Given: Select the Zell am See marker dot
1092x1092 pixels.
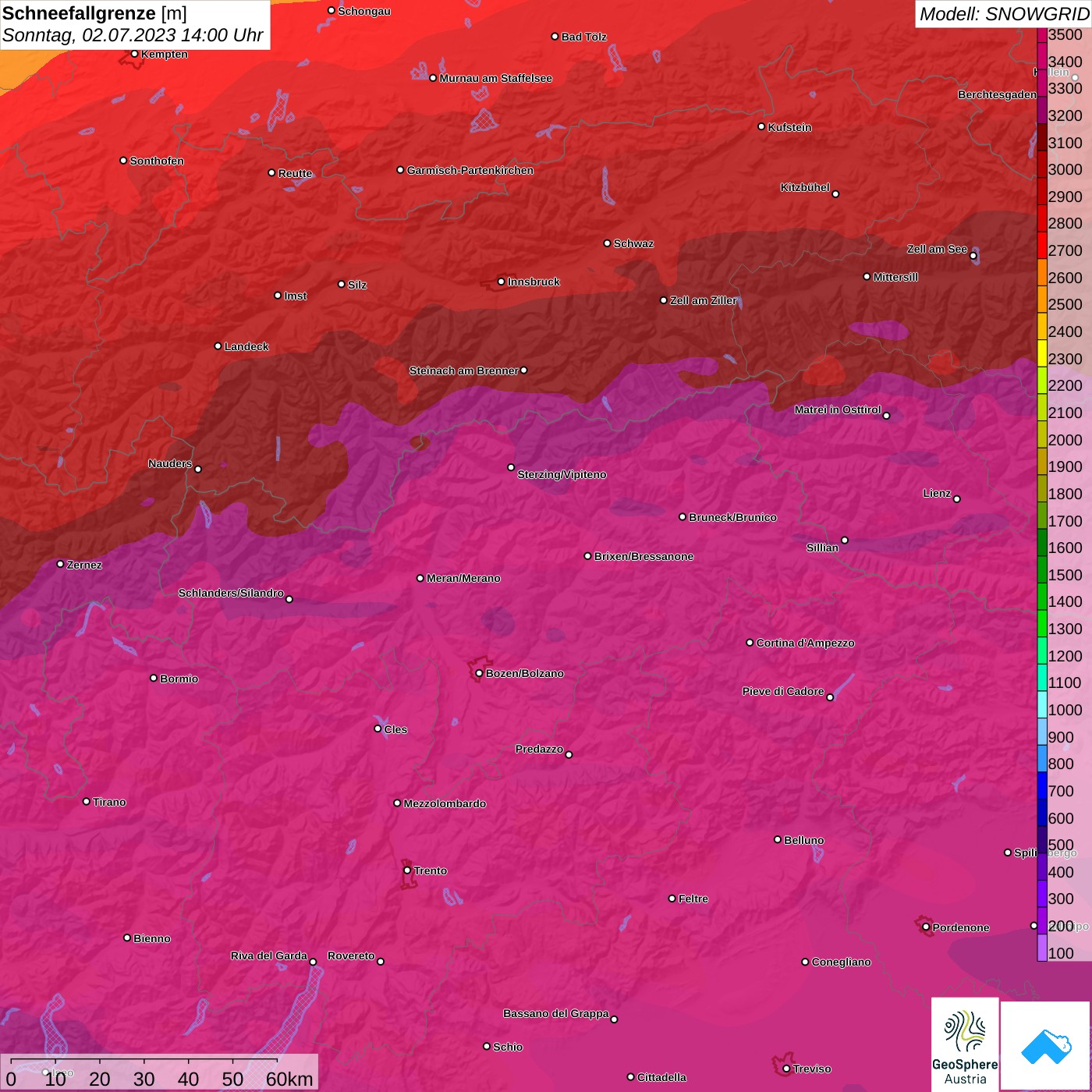Looking at the screenshot, I should point(973,255).
